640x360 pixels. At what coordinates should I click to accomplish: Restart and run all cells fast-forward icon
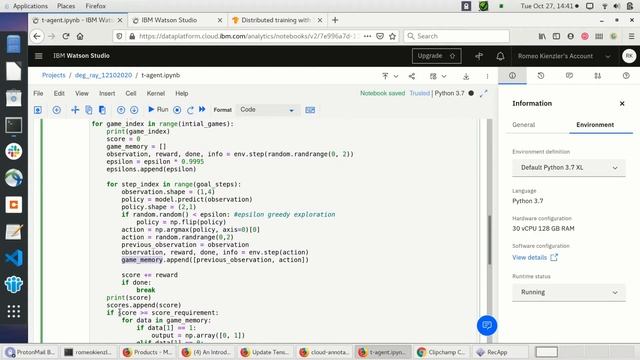coord(202,109)
